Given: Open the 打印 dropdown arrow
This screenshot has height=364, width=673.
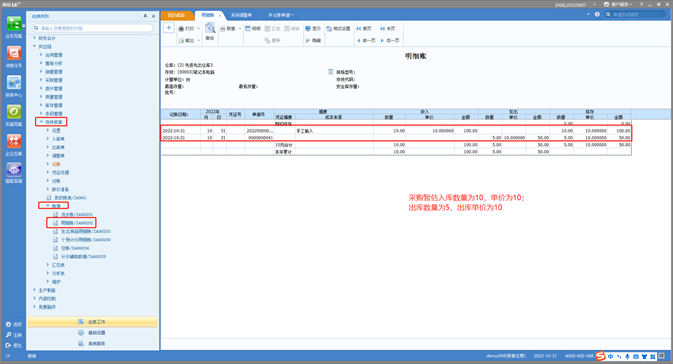Looking at the screenshot, I should point(198,28).
